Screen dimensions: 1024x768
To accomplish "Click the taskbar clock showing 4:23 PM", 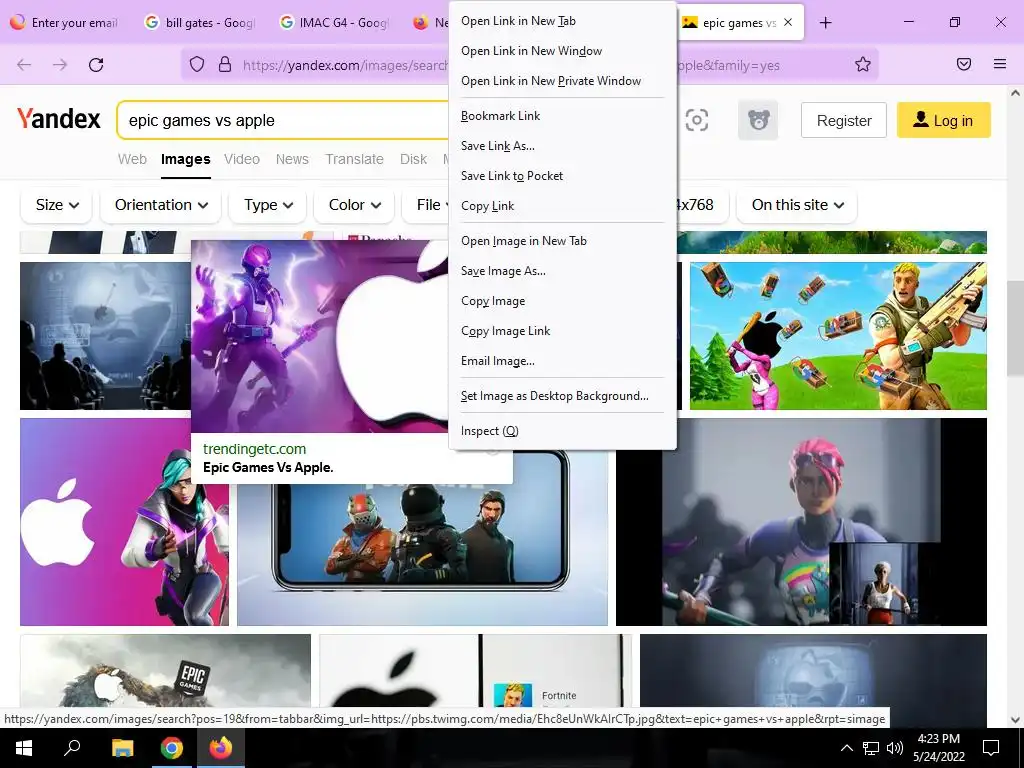I will (938, 748).
